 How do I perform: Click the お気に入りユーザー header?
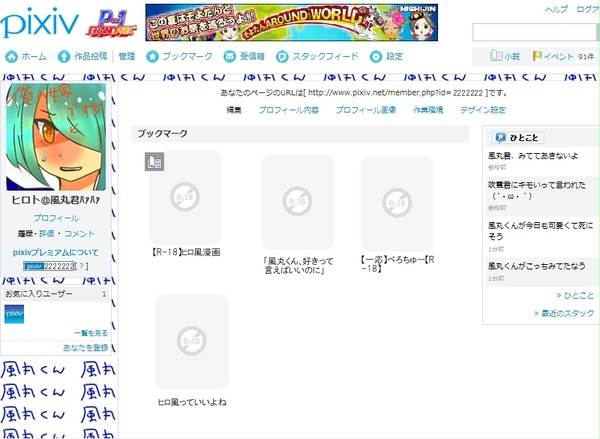(56, 294)
